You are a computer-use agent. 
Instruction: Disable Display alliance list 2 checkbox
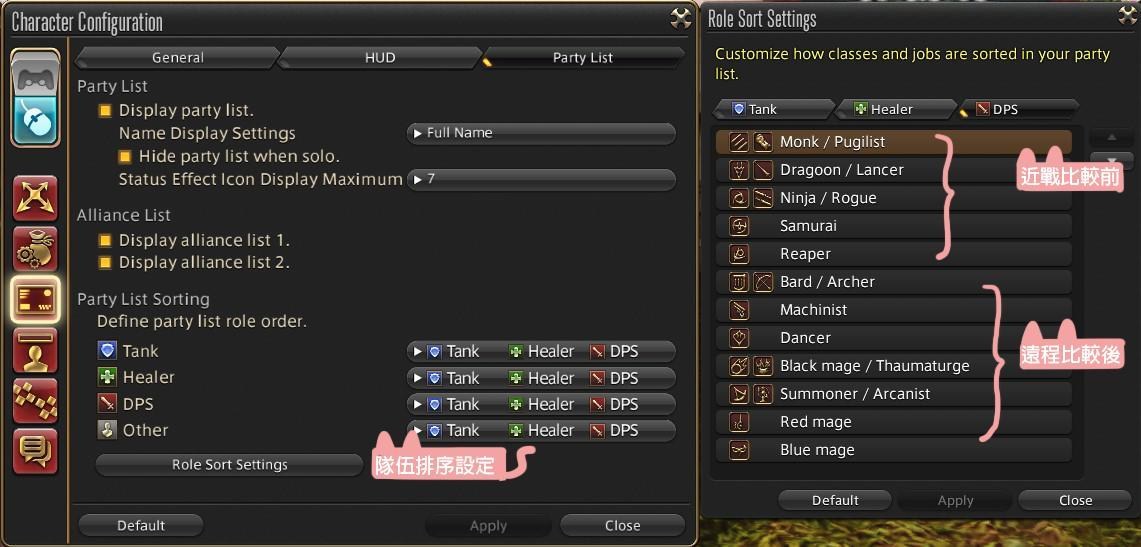click(106, 263)
